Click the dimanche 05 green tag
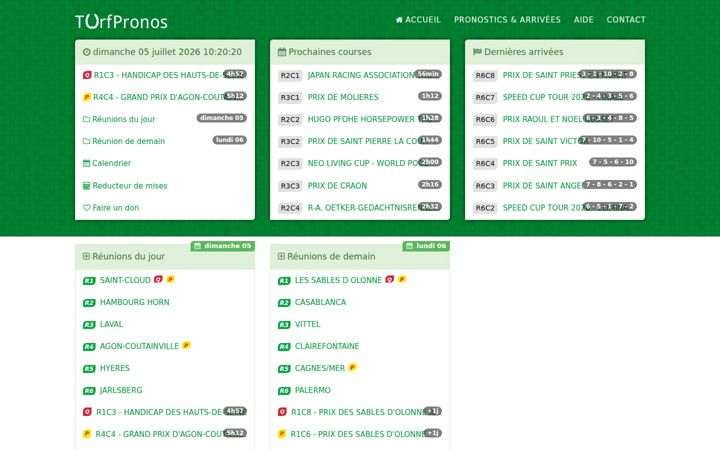The height and width of the screenshot is (450, 720). pyautogui.click(x=223, y=246)
